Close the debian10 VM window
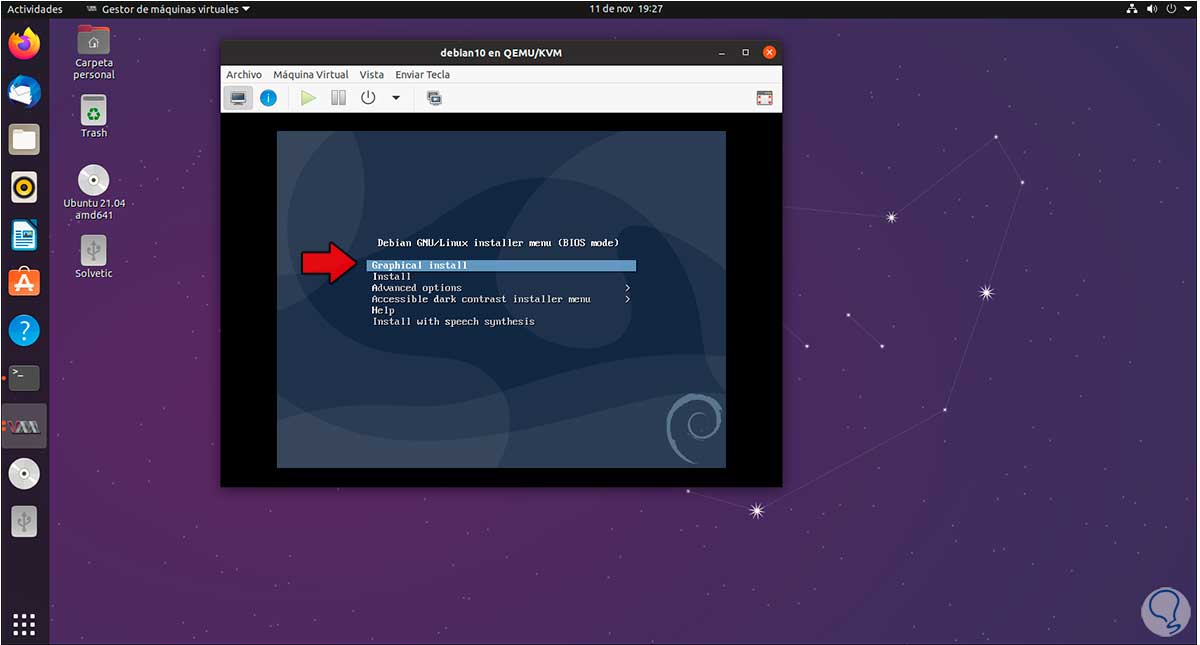This screenshot has width=1200, height=645. click(769, 52)
